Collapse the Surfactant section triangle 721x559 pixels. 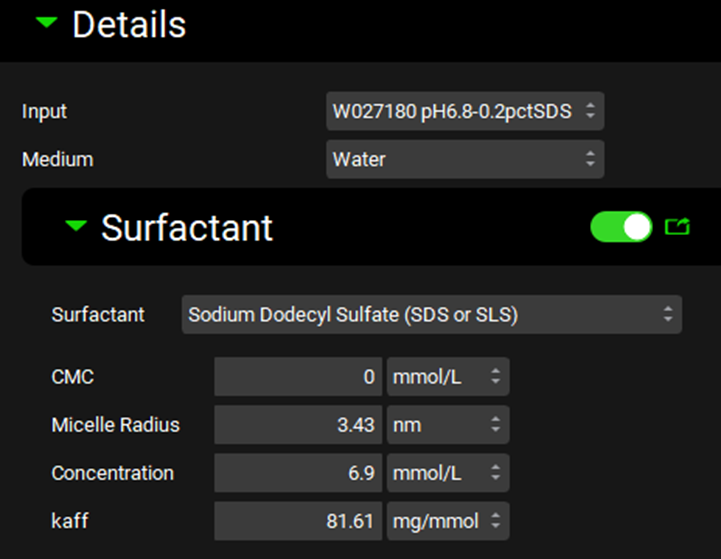point(76,227)
